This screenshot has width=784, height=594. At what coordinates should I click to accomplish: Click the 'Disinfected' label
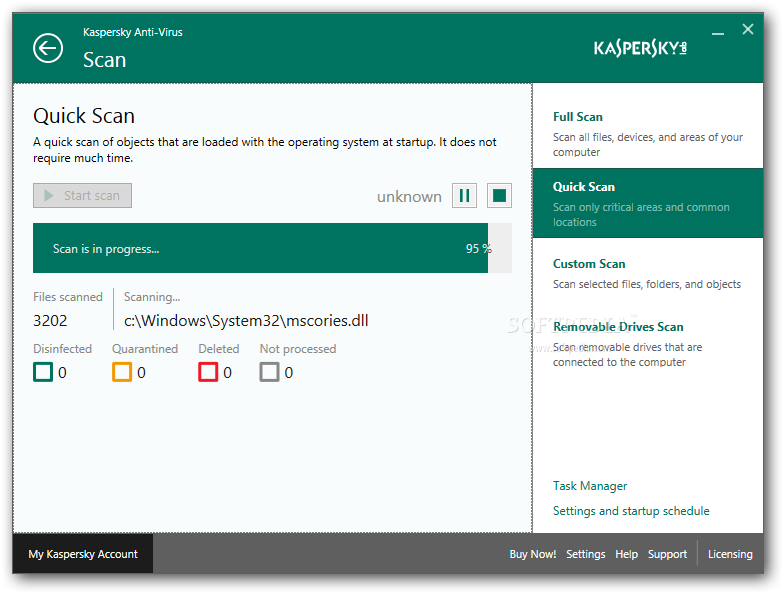tap(62, 348)
